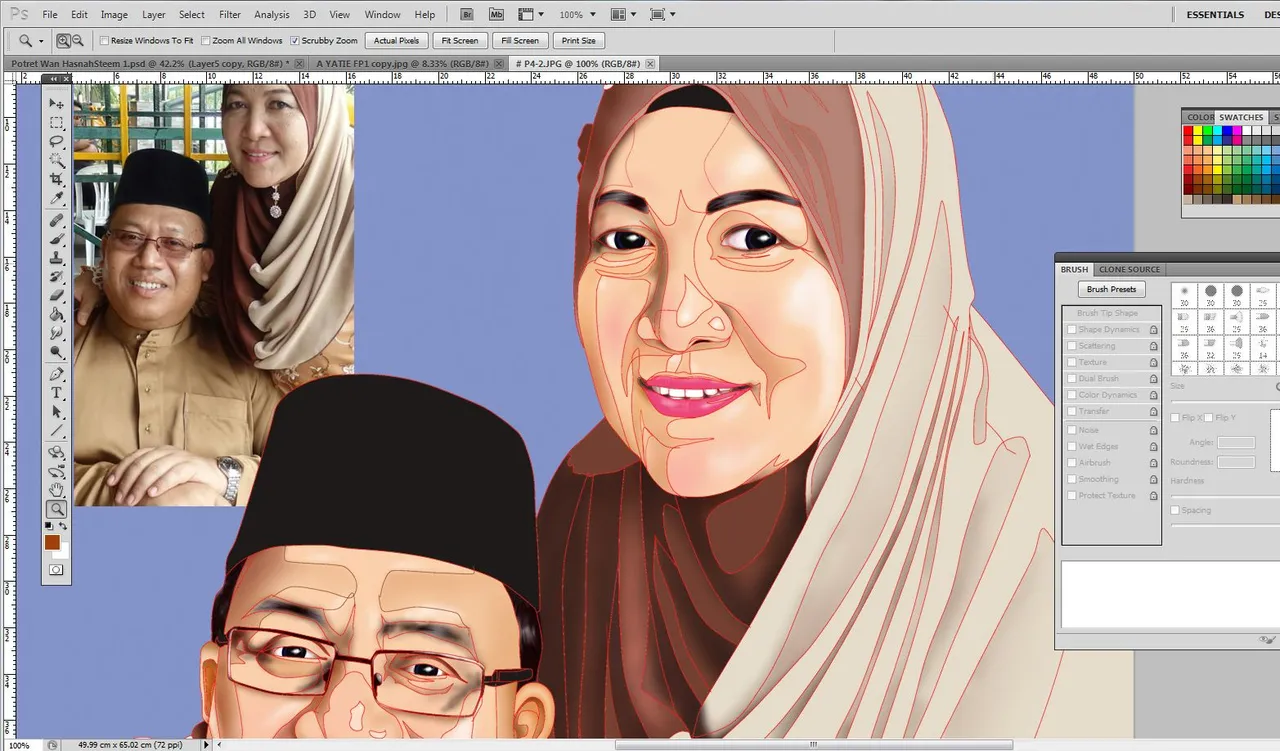Select the 3D Orbit camera tool
Screen dimensions: 1280x751
coord(56,472)
